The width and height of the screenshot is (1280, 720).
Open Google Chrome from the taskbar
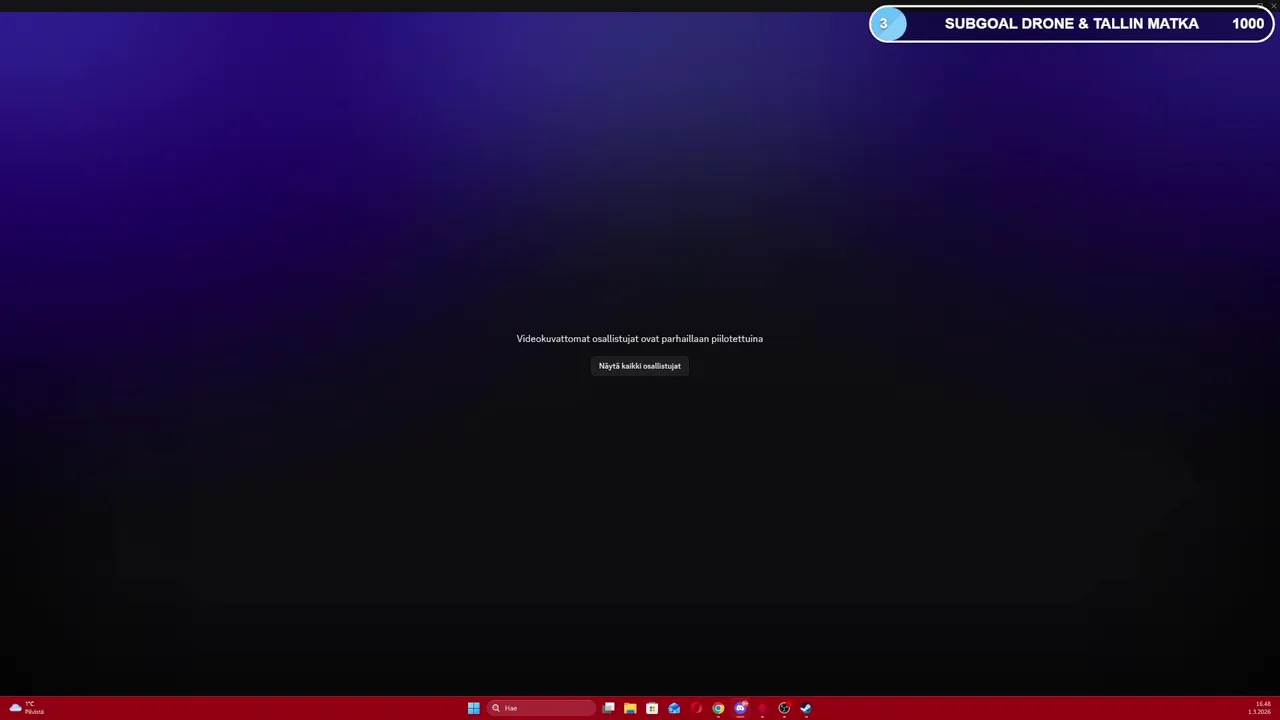[x=718, y=708]
